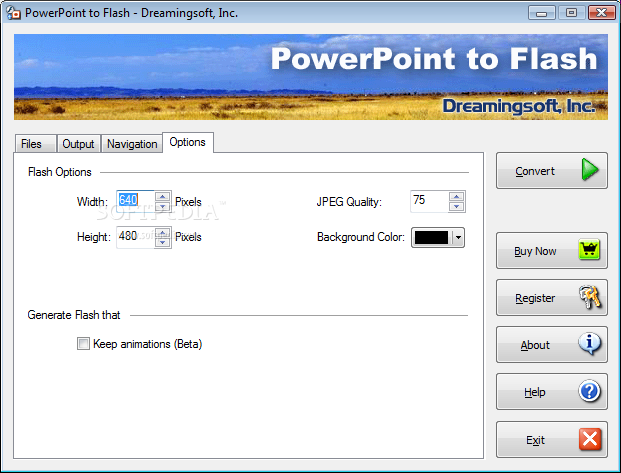Click the blue question mark Help icon
This screenshot has width=621, height=473.
[589, 391]
